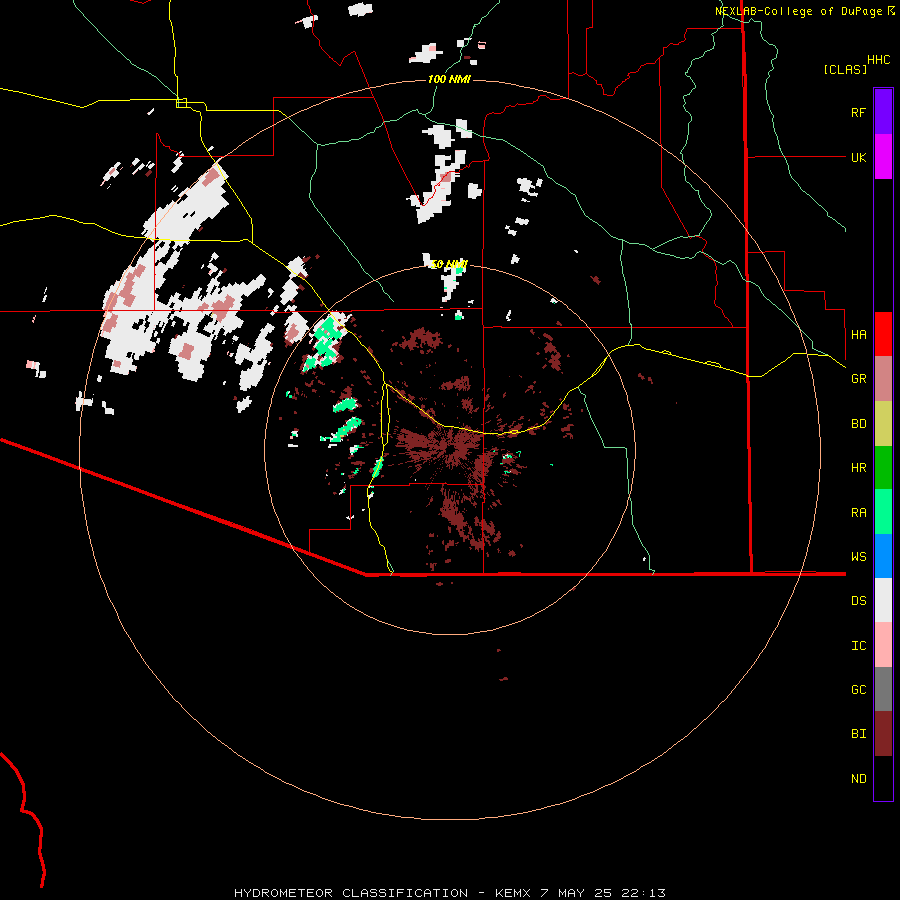Click the 'BD' legend label
The width and height of the screenshot is (900, 900).
pos(858,424)
